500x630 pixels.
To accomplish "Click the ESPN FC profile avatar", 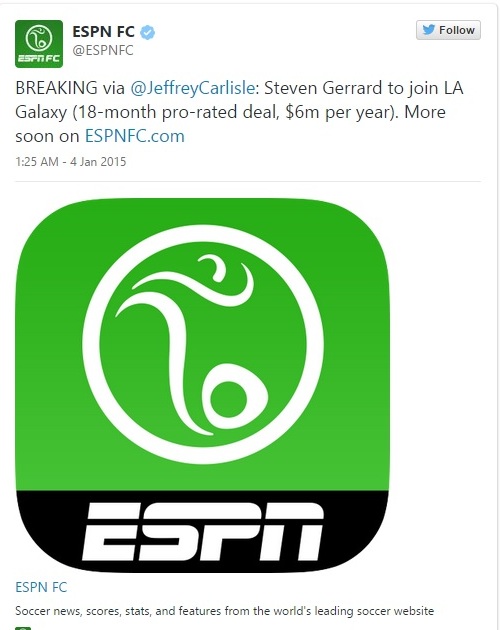I will 39,44.
